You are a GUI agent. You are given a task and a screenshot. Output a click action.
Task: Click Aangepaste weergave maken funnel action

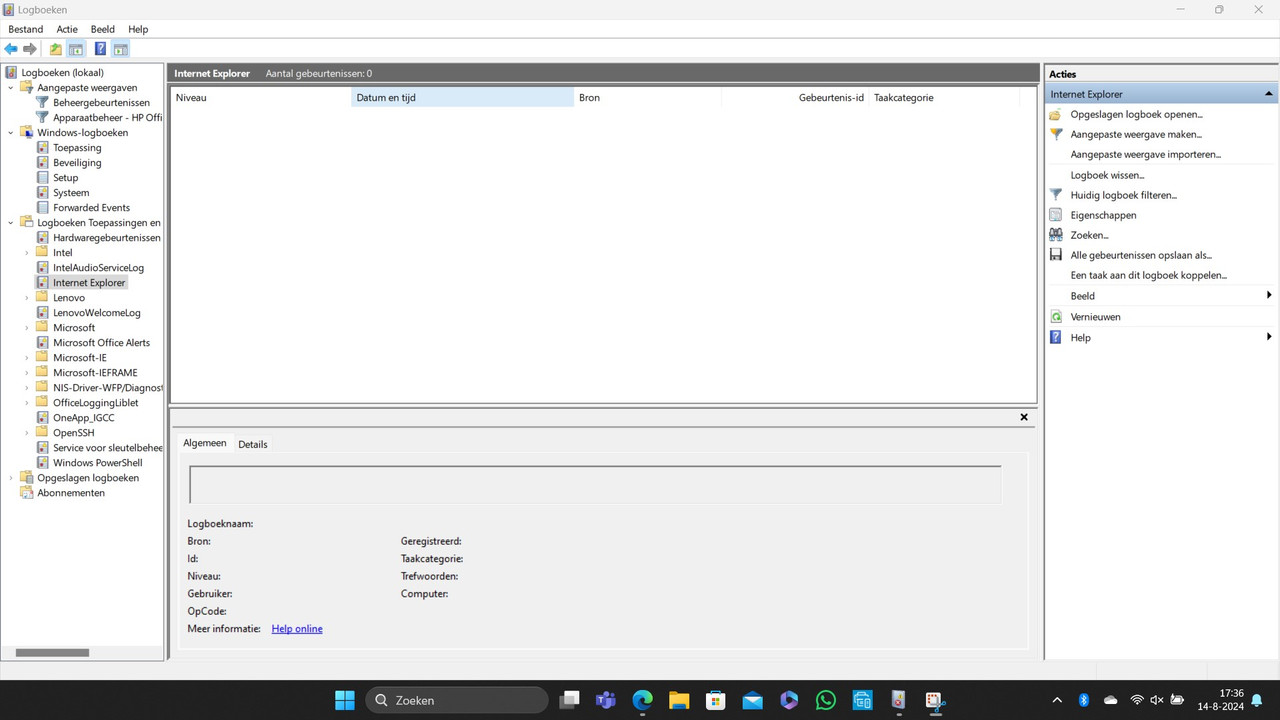[1136, 134]
